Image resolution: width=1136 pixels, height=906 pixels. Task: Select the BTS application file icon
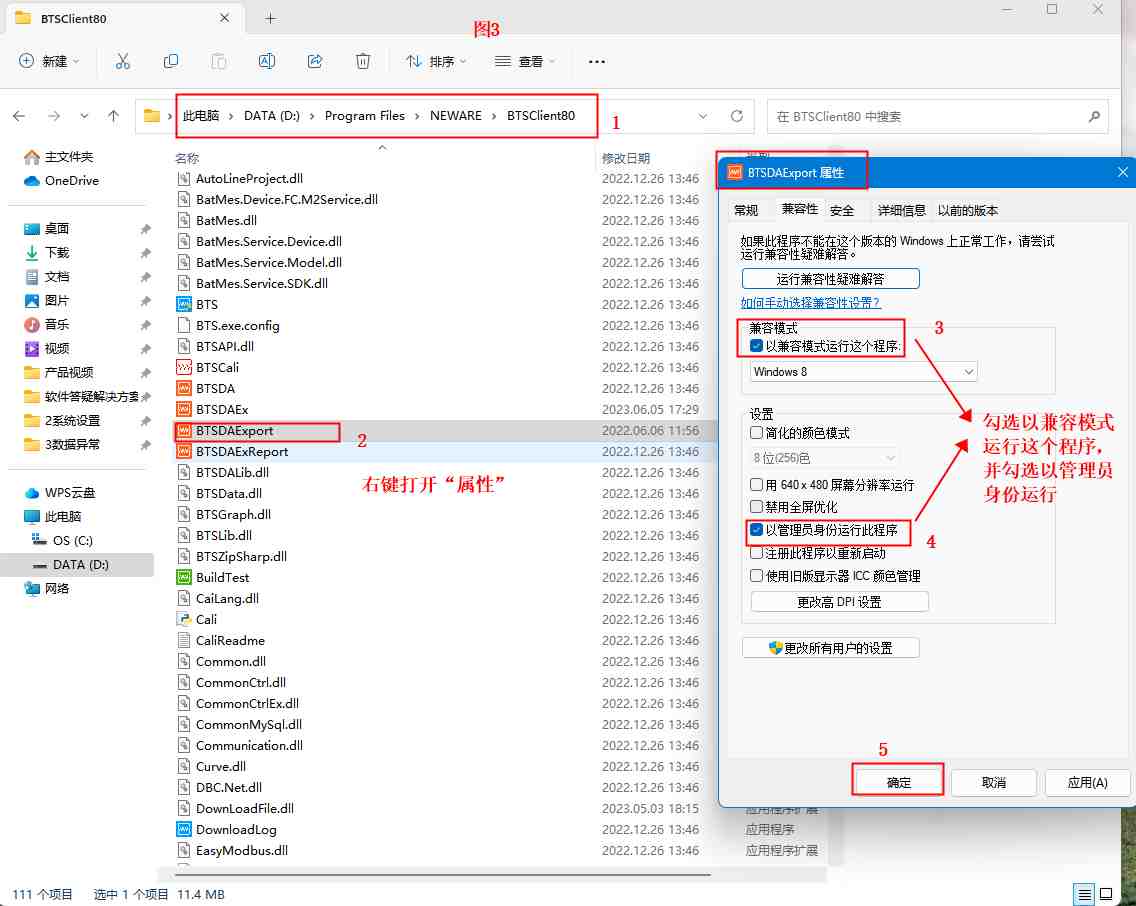pos(184,304)
